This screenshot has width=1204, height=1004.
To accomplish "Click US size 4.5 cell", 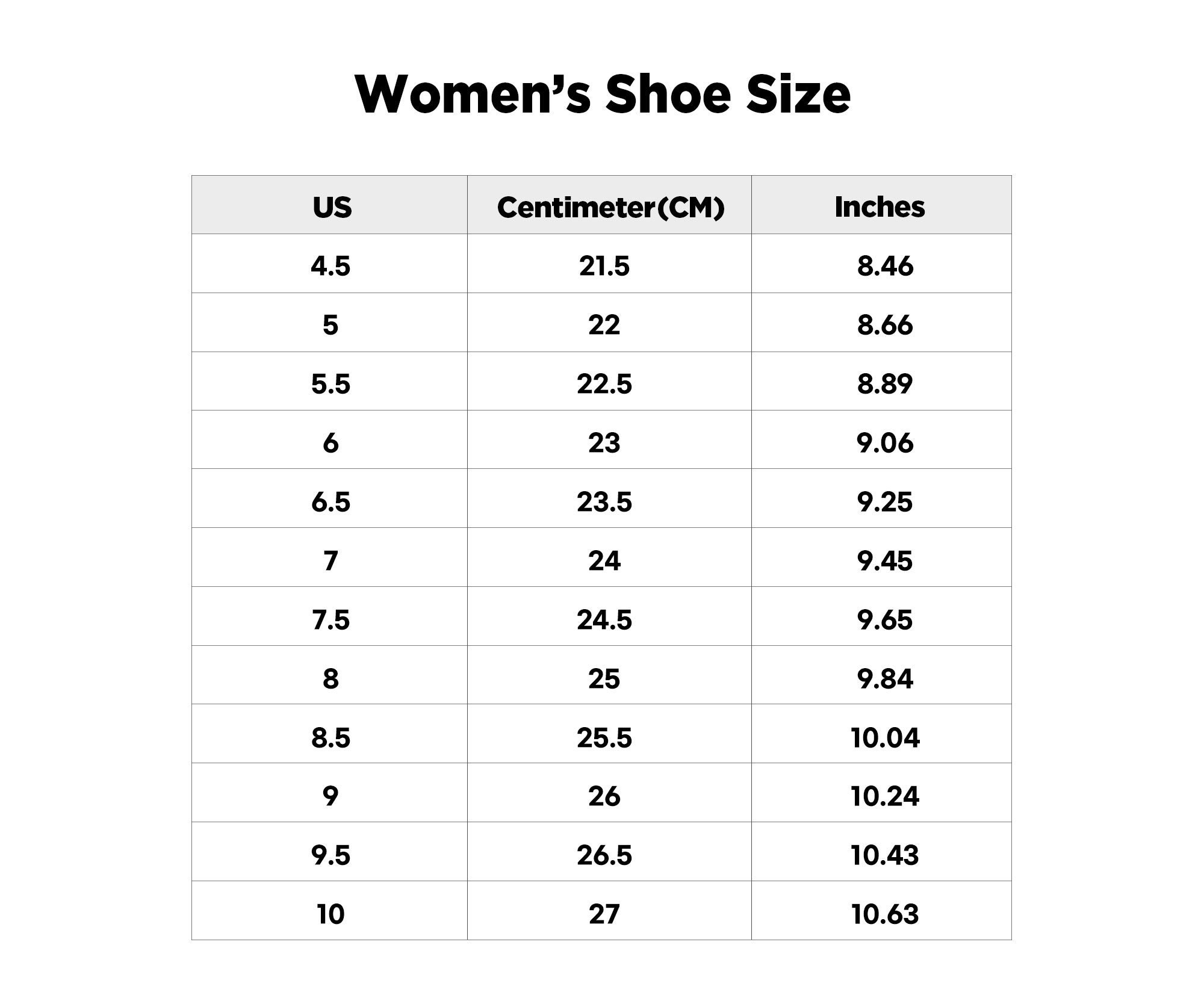I will tap(330, 264).
